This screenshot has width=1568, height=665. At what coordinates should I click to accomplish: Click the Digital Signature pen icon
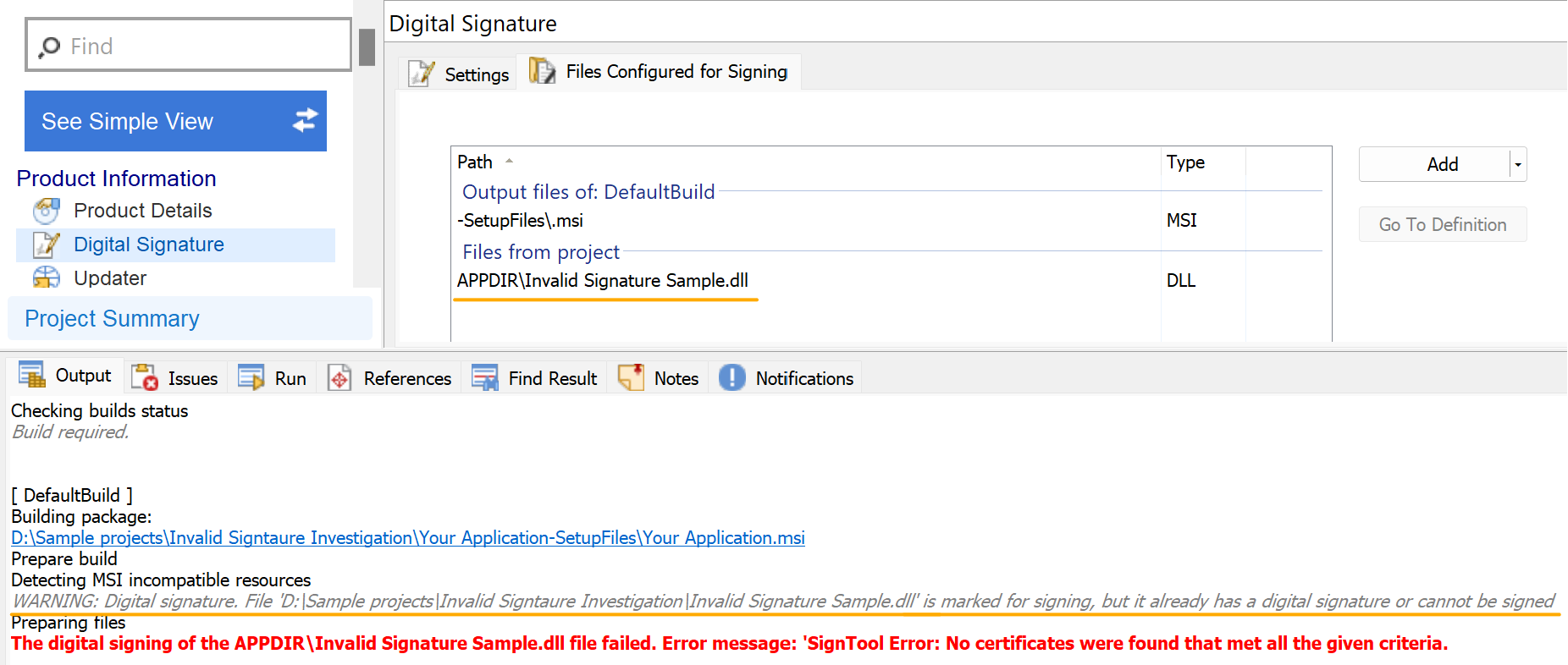tap(47, 245)
